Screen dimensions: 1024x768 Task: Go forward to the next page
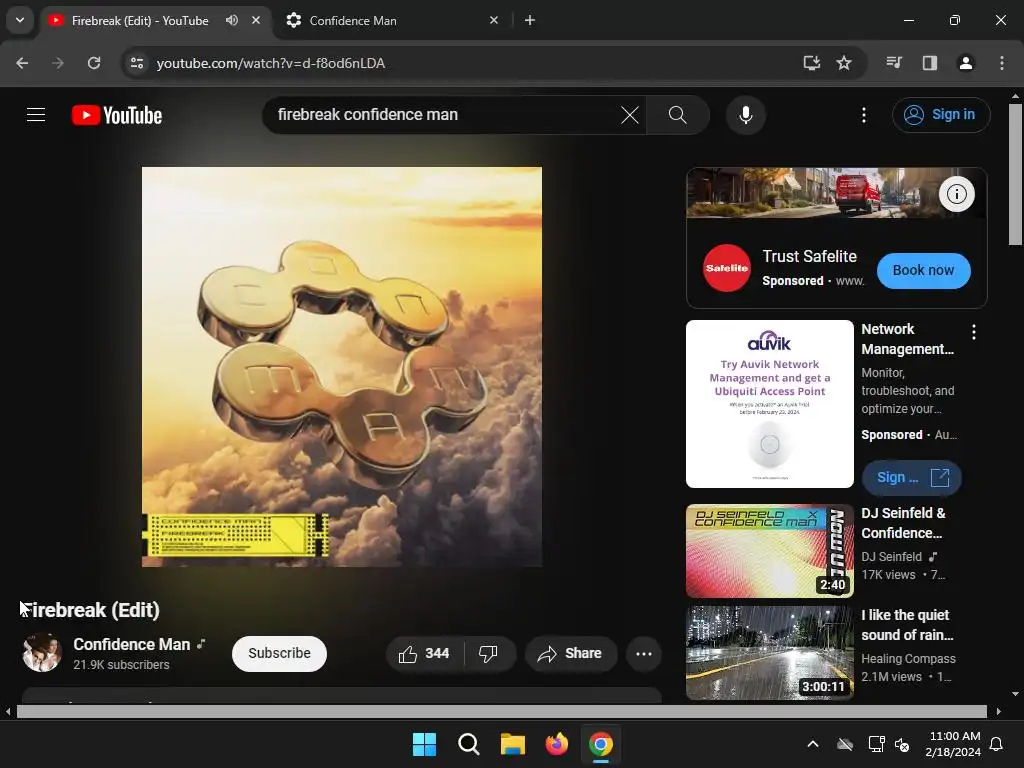point(58,63)
